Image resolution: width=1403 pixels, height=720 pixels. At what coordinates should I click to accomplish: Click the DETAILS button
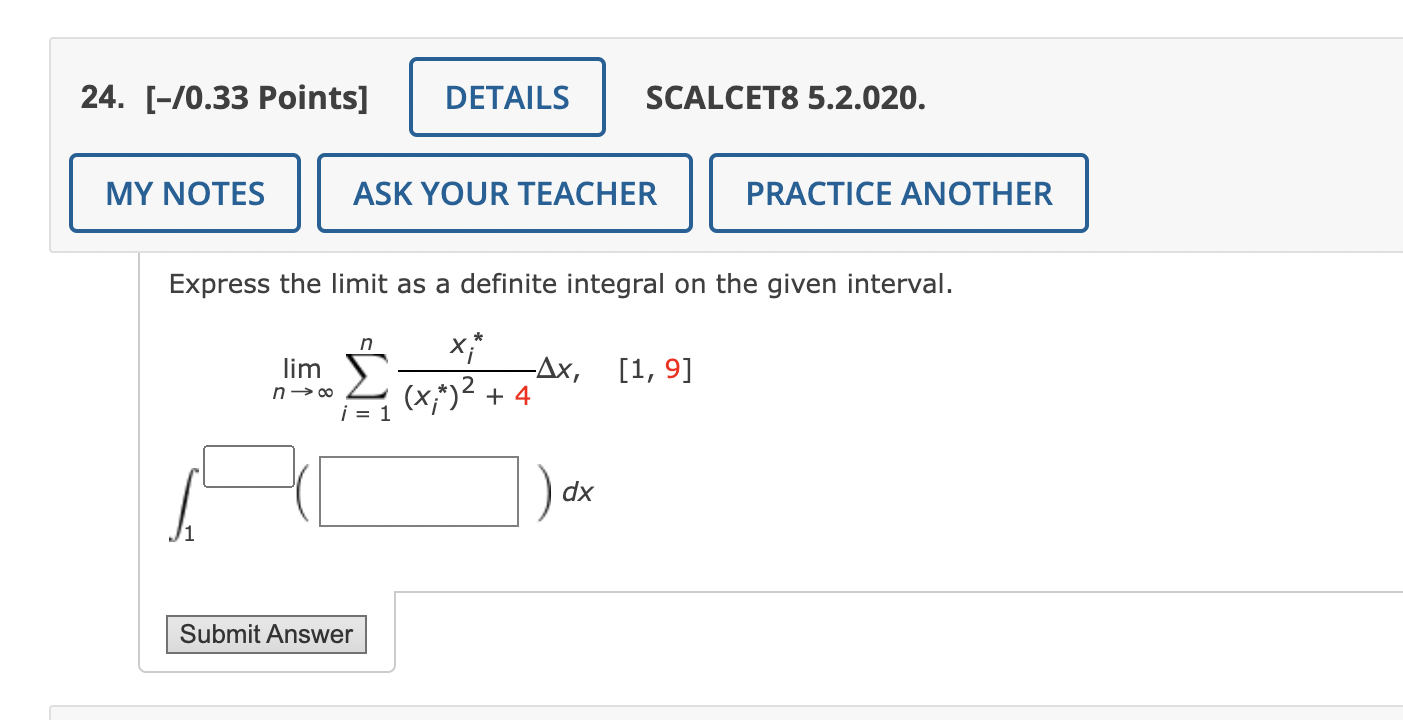point(507,98)
